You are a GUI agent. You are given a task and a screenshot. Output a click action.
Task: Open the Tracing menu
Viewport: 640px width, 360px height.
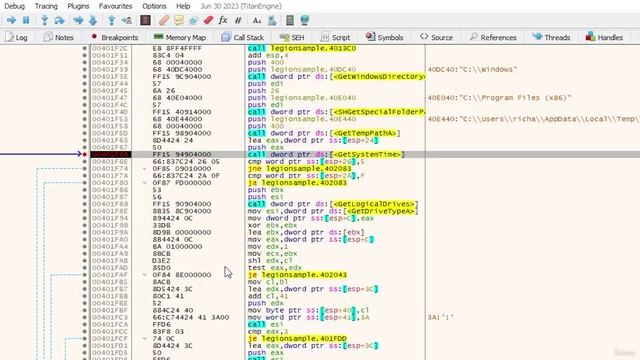[x=46, y=6]
